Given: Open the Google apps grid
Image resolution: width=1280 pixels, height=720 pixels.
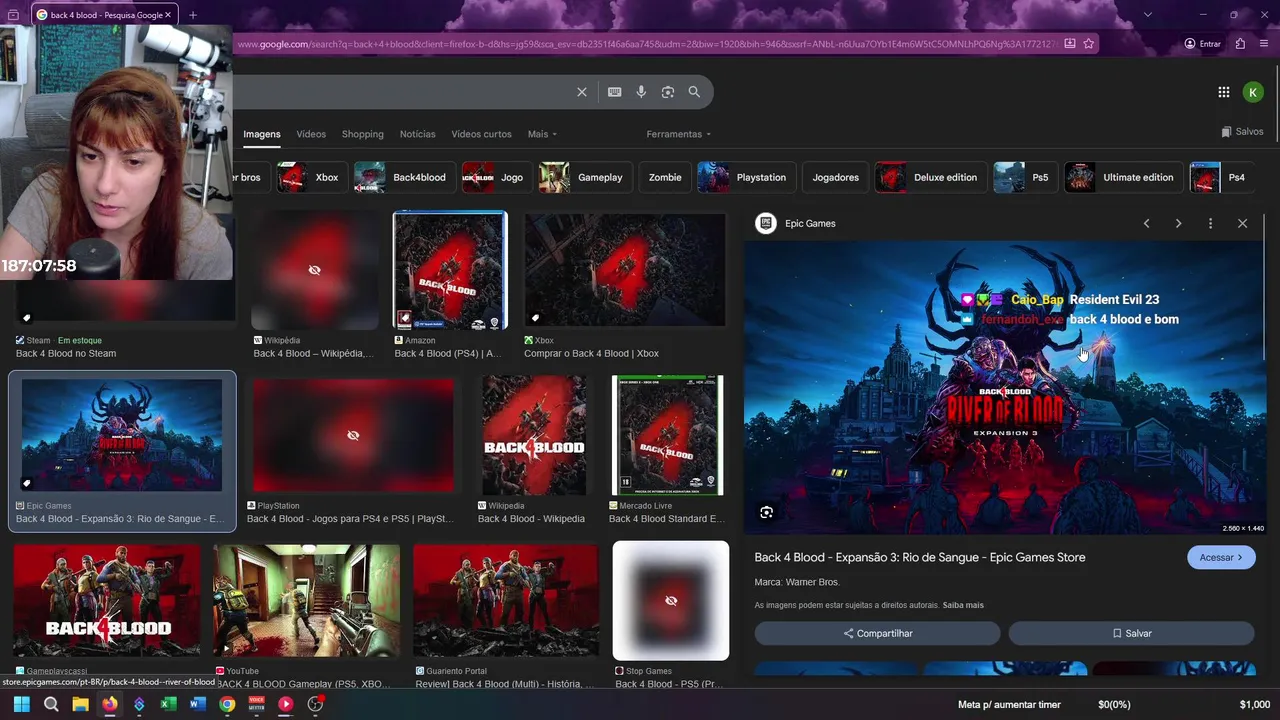Looking at the screenshot, I should pos(1224,92).
